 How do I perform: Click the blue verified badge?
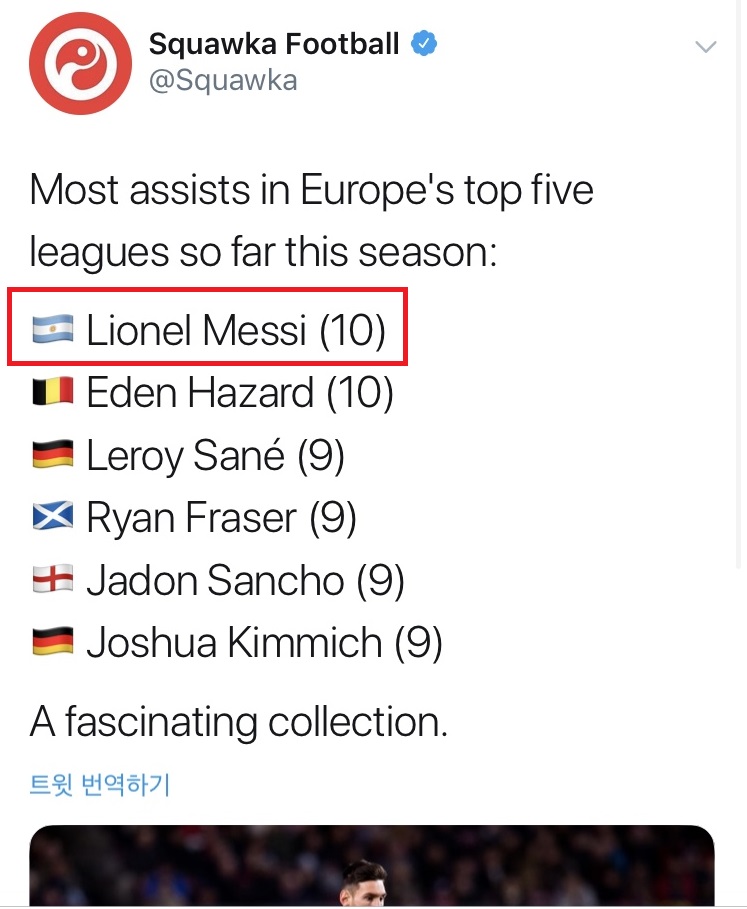[423, 44]
